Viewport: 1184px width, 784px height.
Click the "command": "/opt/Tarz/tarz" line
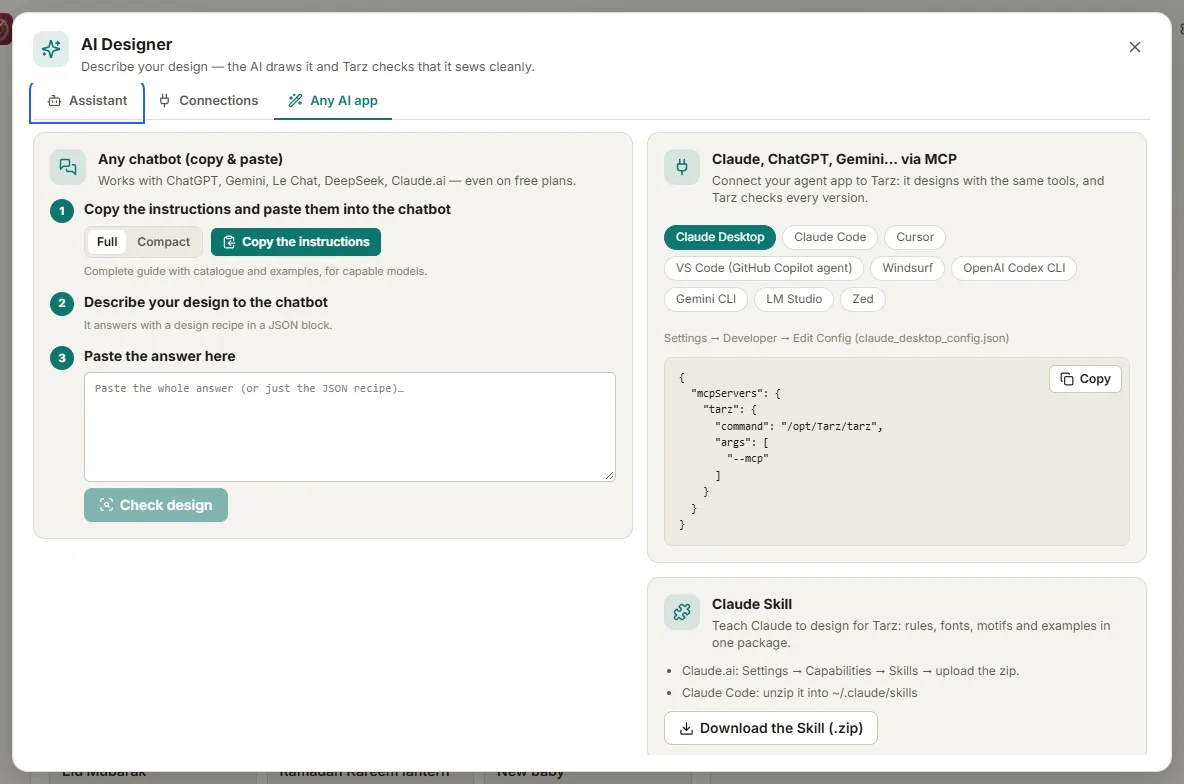pyautogui.click(x=798, y=427)
